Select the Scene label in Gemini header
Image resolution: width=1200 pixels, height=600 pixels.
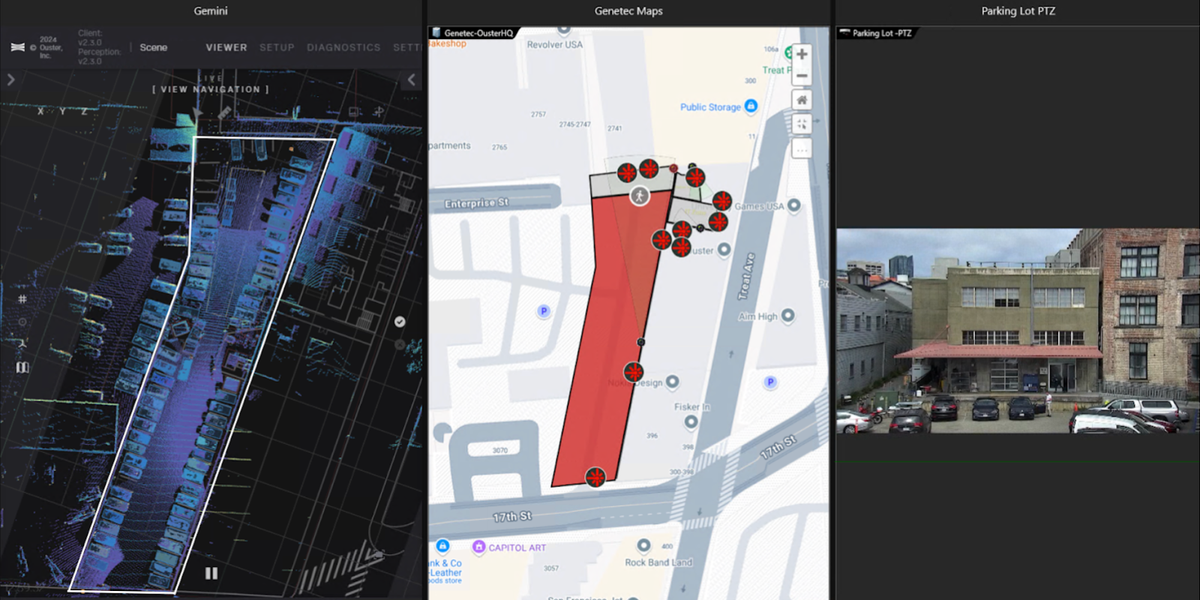pos(154,47)
